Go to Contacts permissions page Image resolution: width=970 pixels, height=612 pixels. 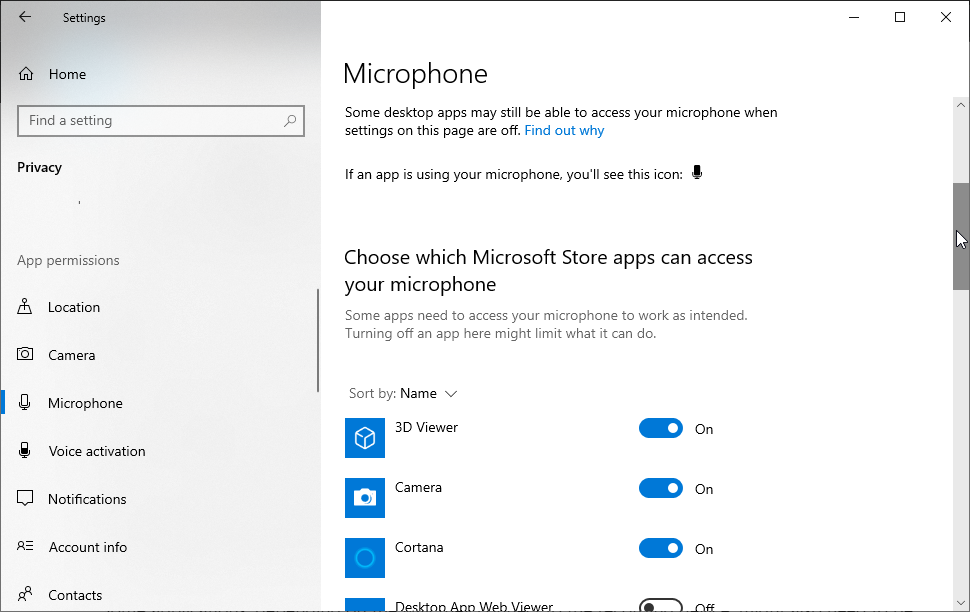tap(75, 595)
